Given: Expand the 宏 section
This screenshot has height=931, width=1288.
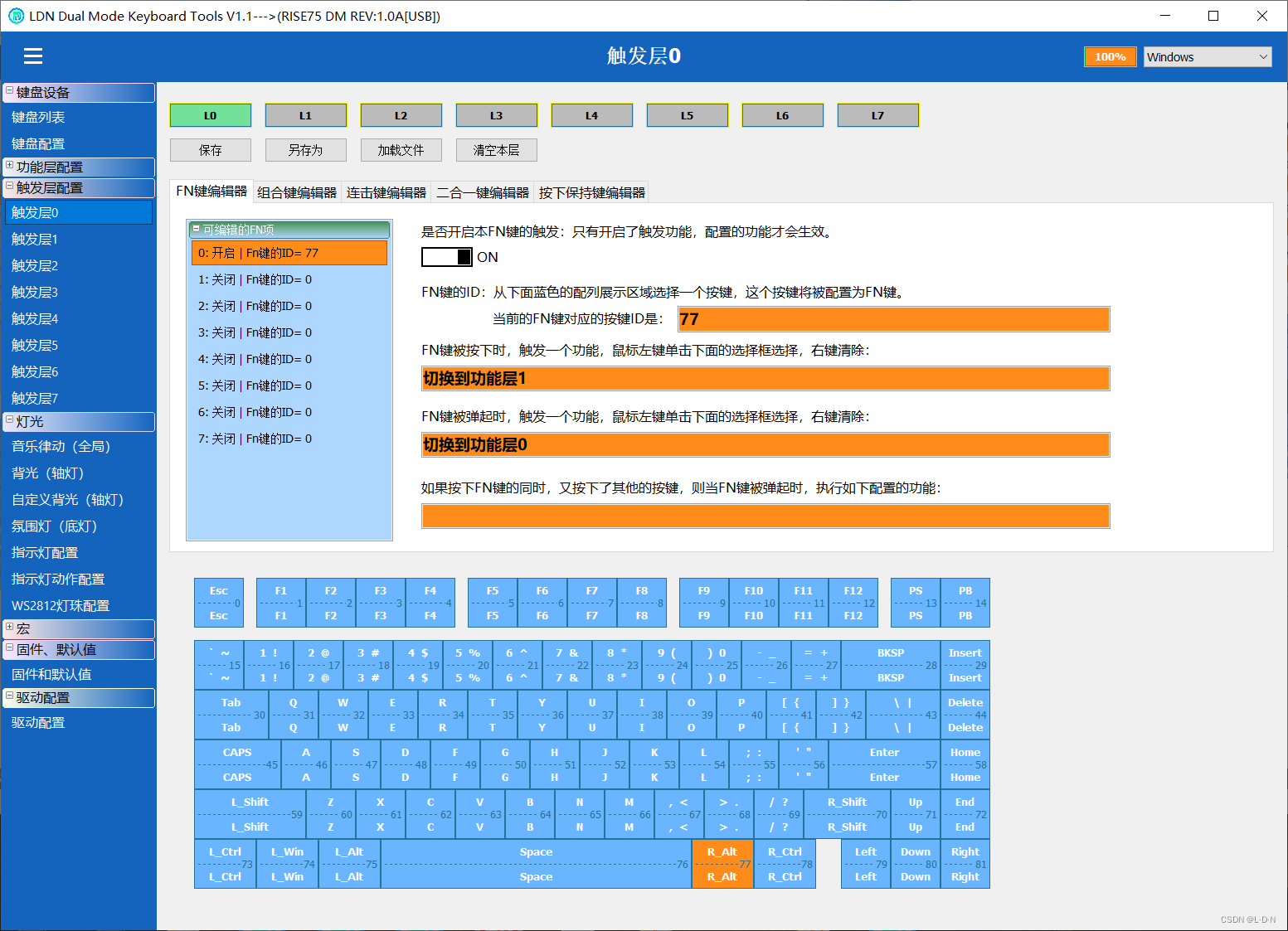Looking at the screenshot, I should click(9, 627).
